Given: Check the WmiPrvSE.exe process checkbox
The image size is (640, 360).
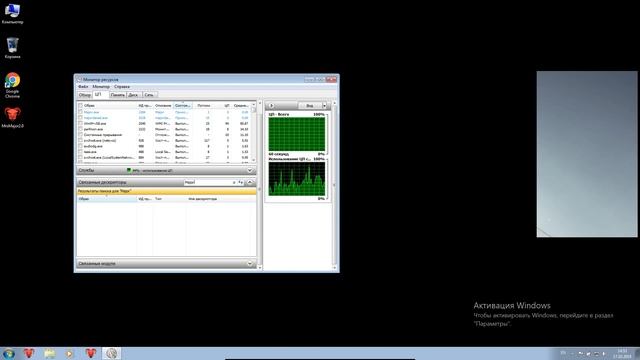Looking at the screenshot, I should point(80,123).
